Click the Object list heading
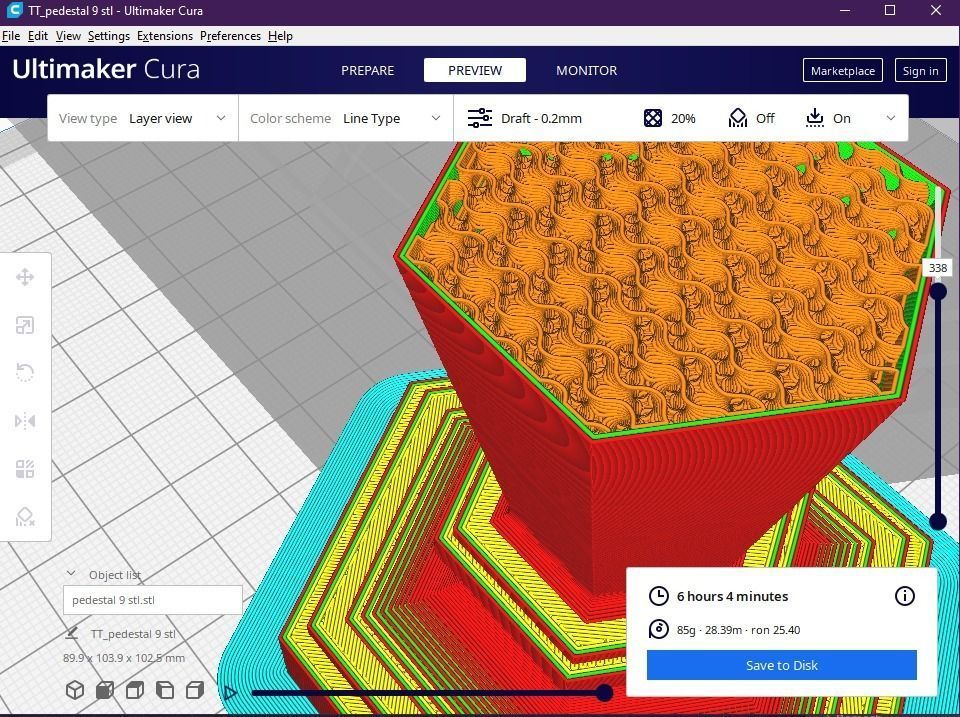The image size is (960, 717). coord(114,575)
